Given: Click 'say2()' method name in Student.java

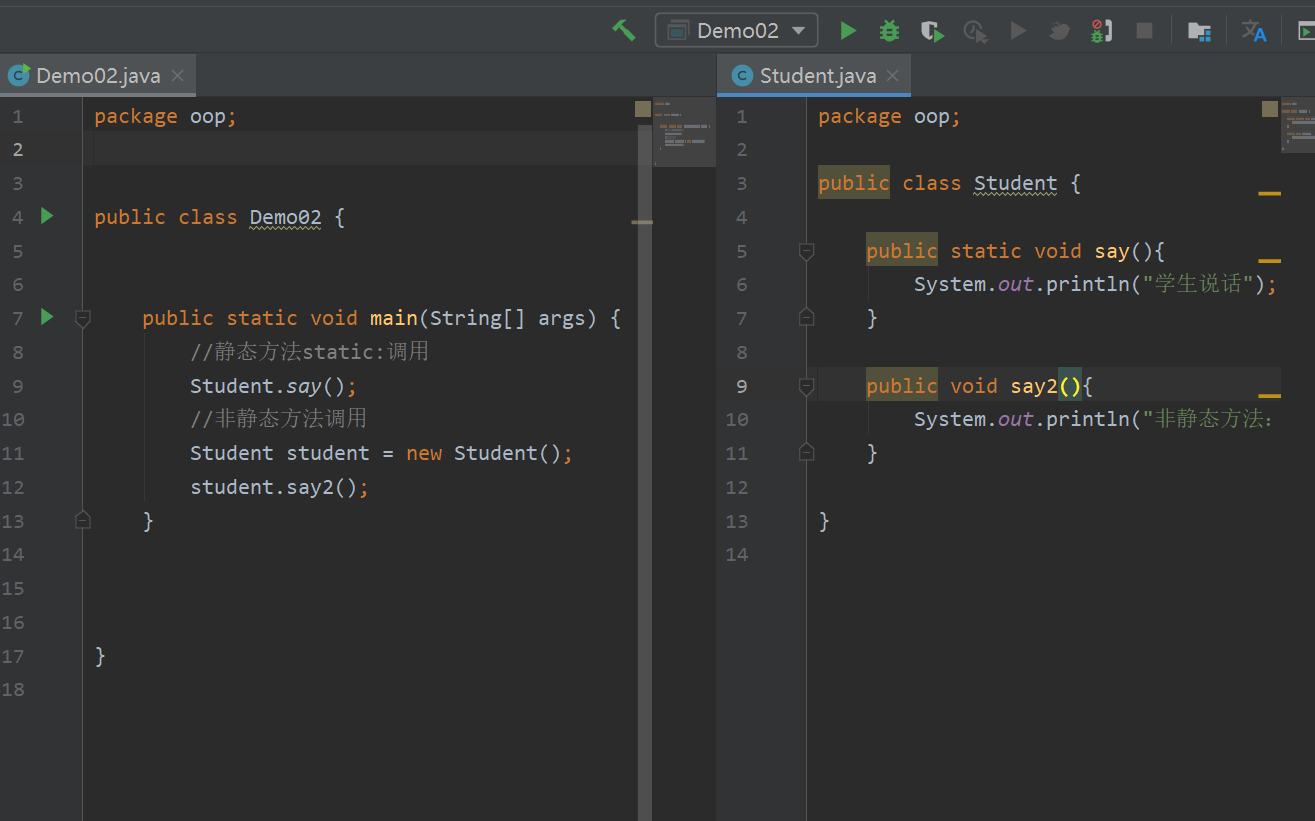Looking at the screenshot, I should tap(1046, 386).
